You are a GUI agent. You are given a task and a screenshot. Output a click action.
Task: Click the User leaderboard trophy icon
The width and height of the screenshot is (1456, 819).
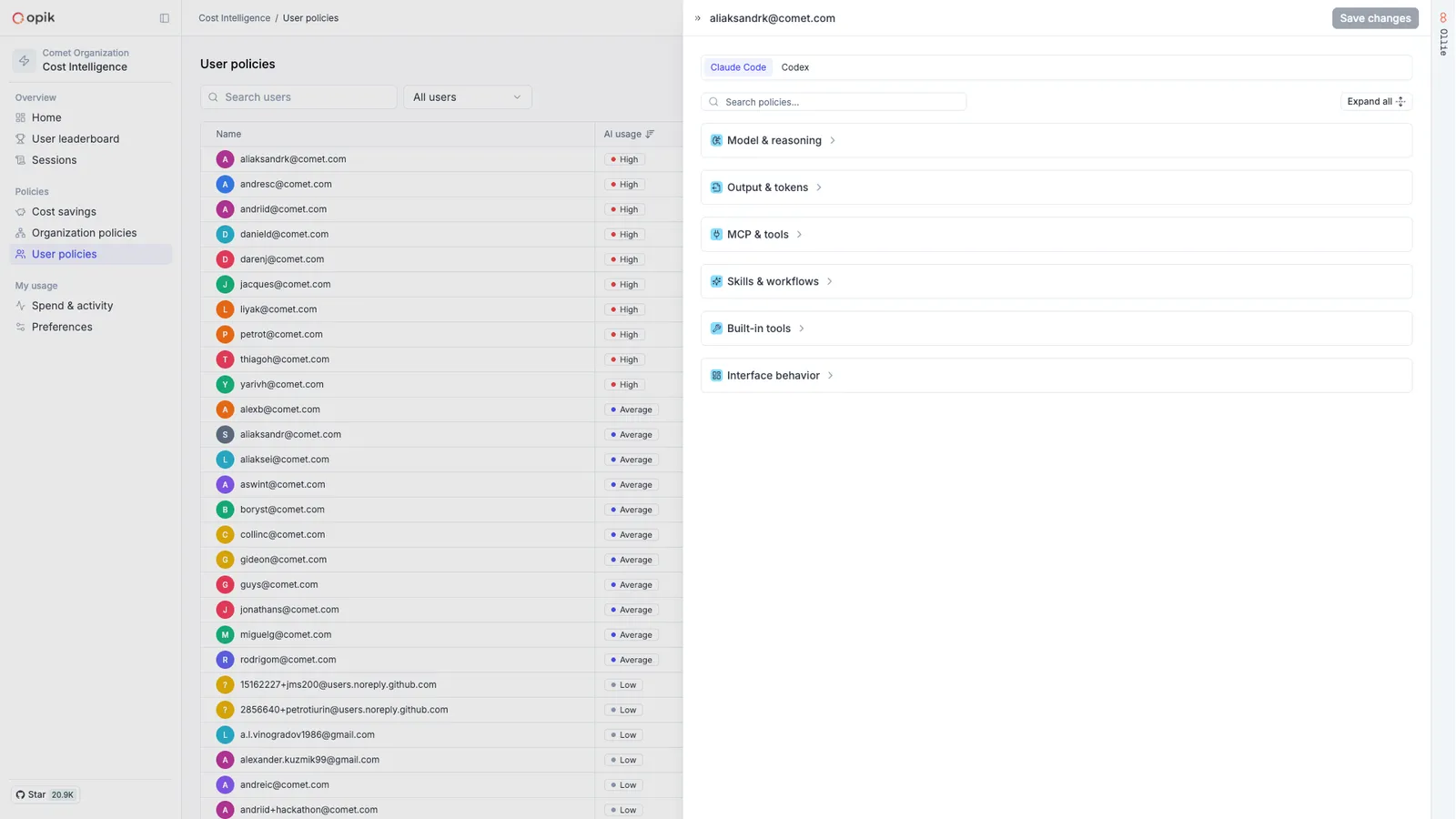pos(20,139)
